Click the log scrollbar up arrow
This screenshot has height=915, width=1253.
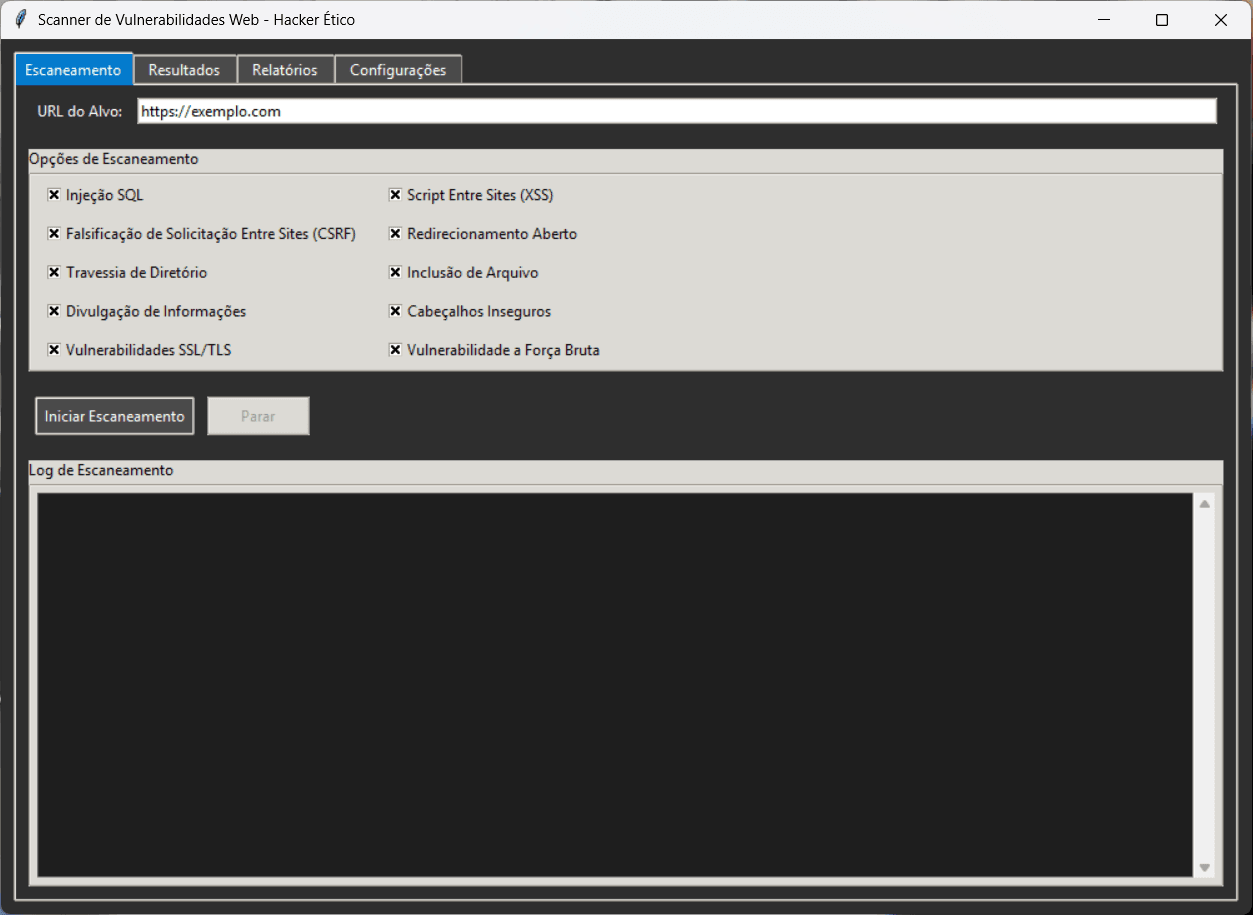pos(1205,504)
